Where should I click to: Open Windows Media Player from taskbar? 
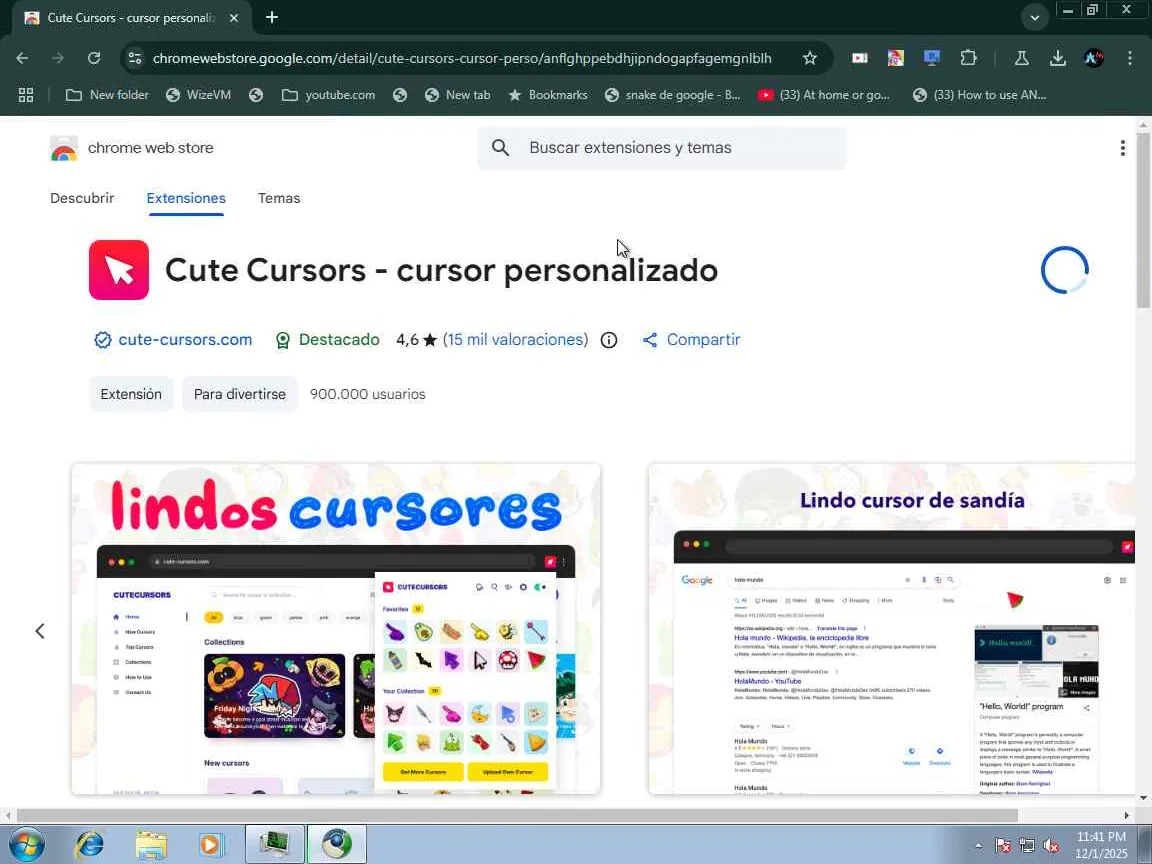[211, 844]
